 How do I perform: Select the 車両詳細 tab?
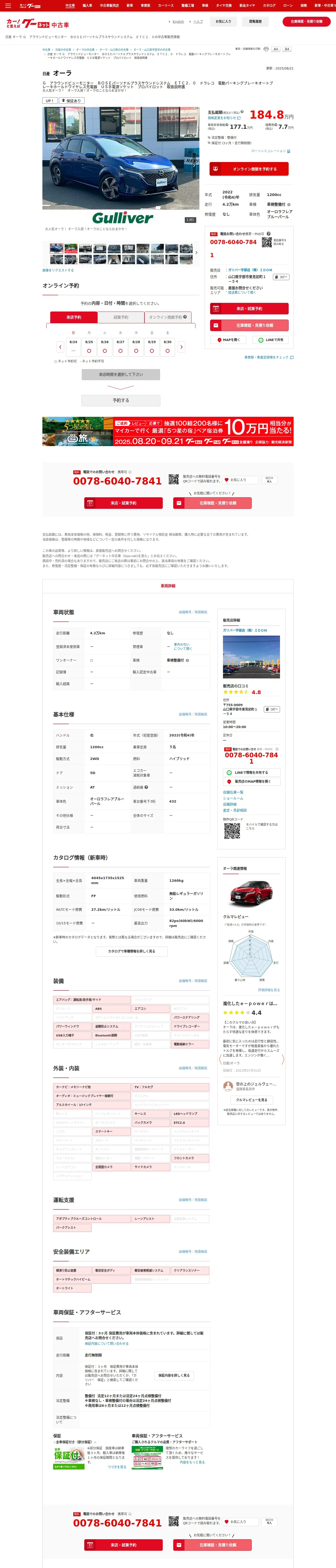click(168, 586)
